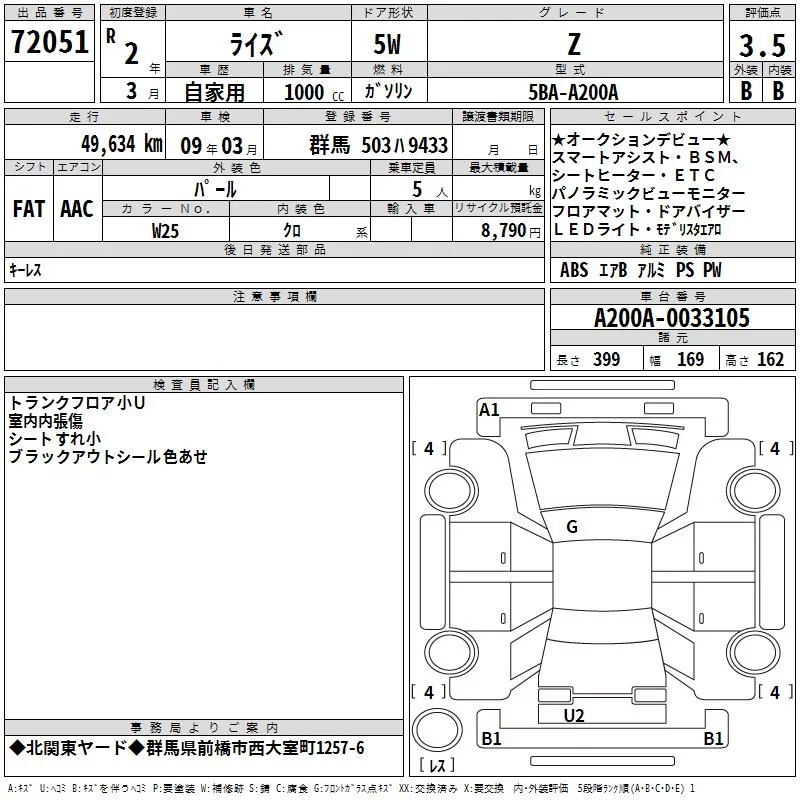The width and height of the screenshot is (800, 800).
Task: Click the recycle deposit 8,790 yen value
Action: pos(510,230)
